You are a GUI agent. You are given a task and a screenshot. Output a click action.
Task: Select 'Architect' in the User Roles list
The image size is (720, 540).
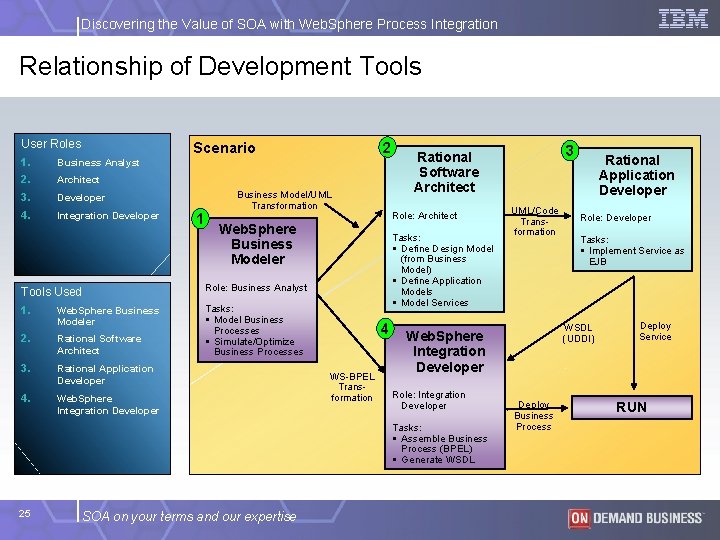click(78, 180)
